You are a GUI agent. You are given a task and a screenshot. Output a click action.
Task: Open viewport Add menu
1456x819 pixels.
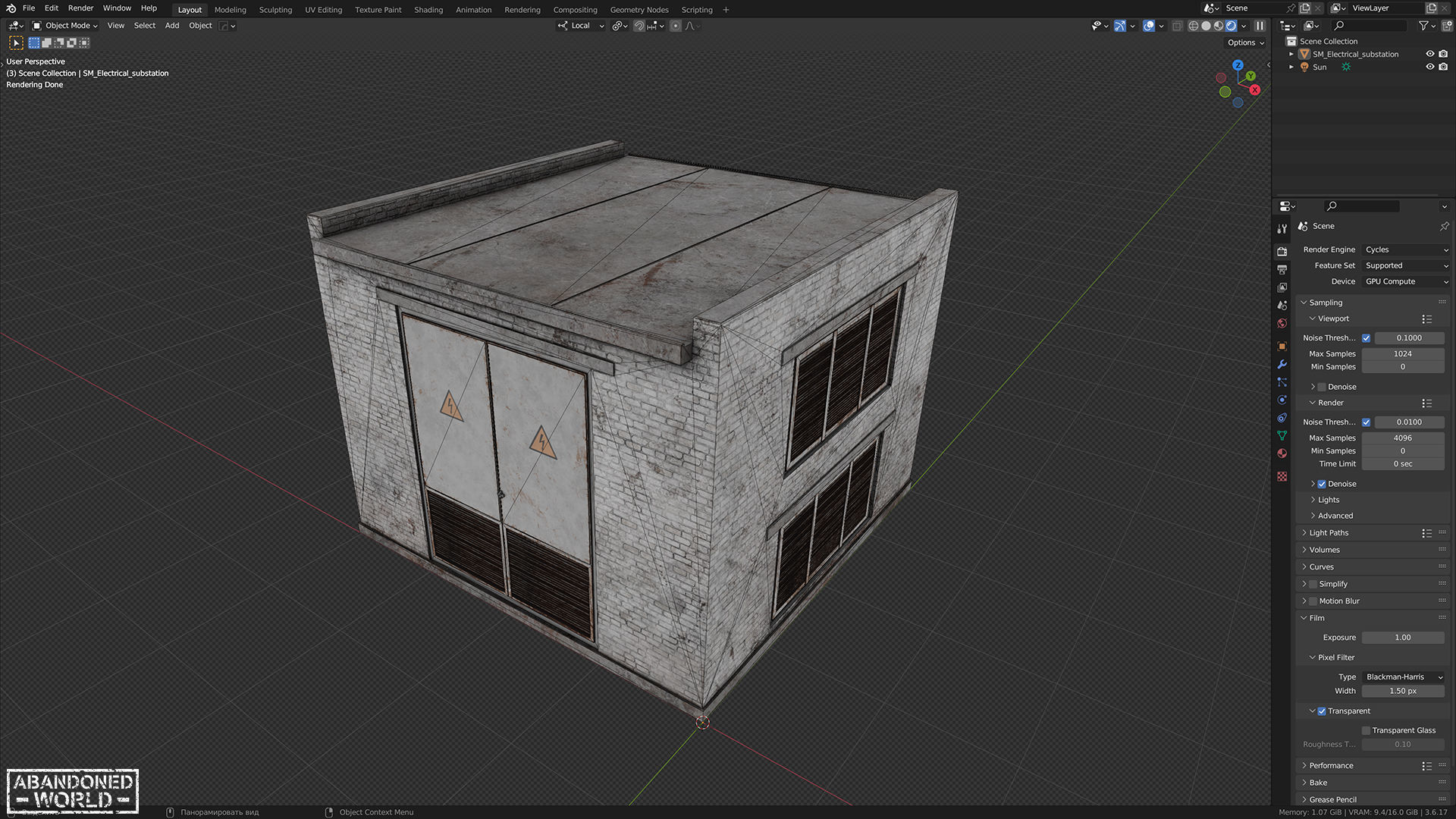coord(172,26)
